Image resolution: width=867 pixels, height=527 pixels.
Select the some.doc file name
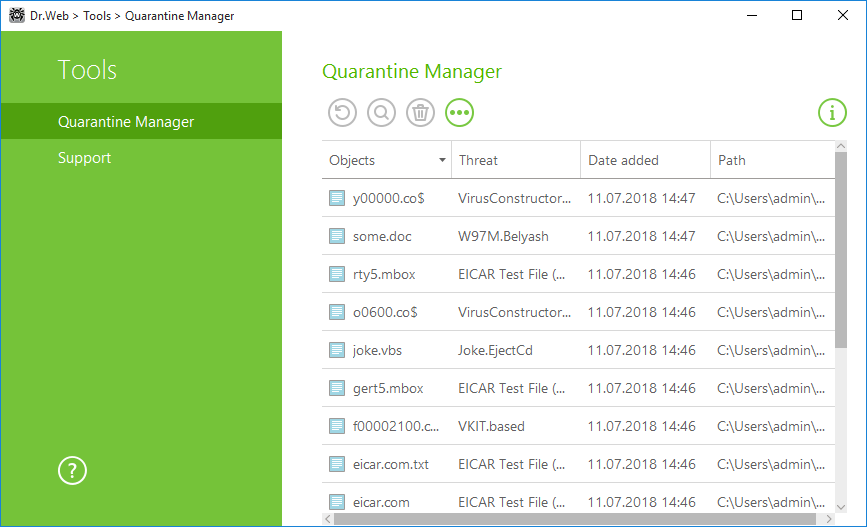click(382, 236)
